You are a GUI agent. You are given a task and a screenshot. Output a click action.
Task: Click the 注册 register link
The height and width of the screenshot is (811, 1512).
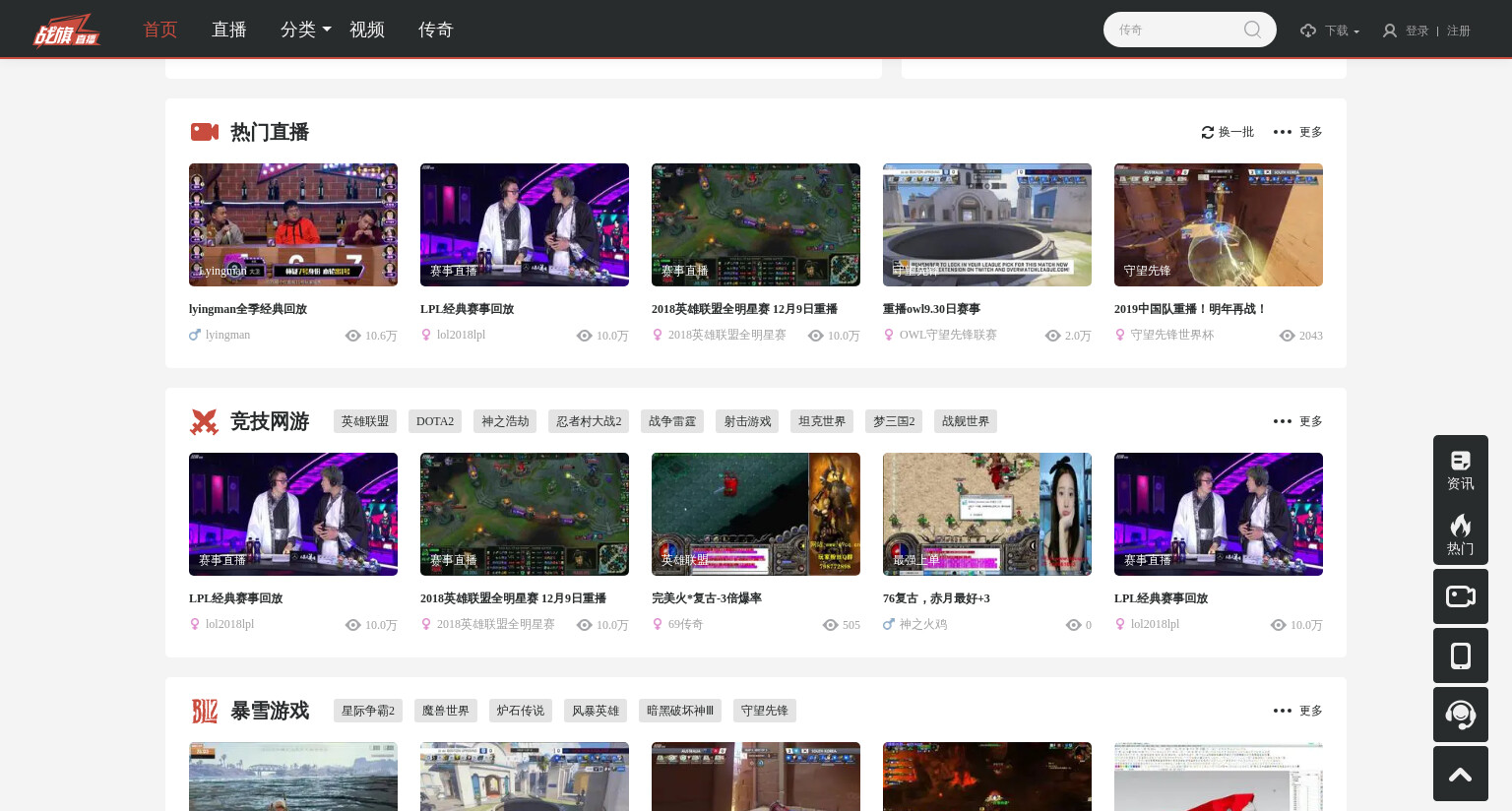pos(1459,31)
